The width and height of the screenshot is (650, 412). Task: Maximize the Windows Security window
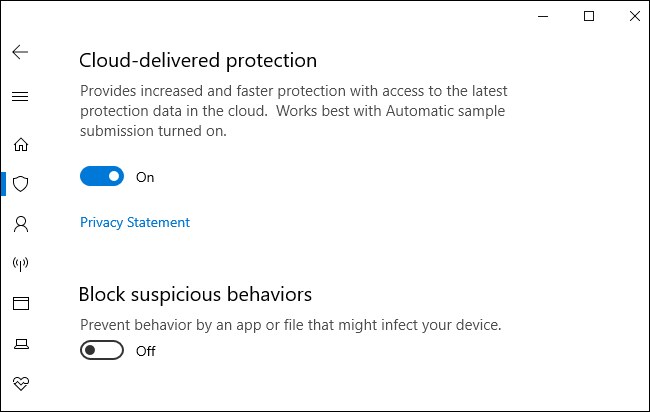click(589, 16)
